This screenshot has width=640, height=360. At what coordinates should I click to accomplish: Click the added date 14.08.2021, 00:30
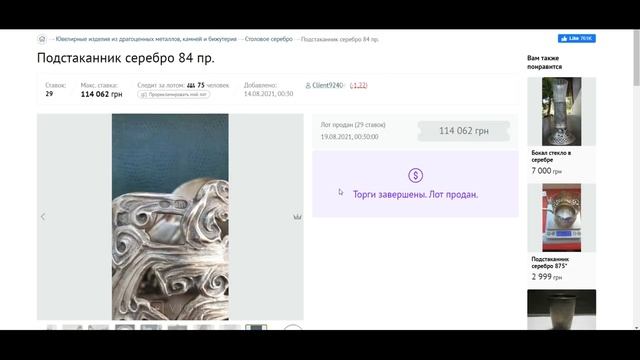tap(269, 94)
